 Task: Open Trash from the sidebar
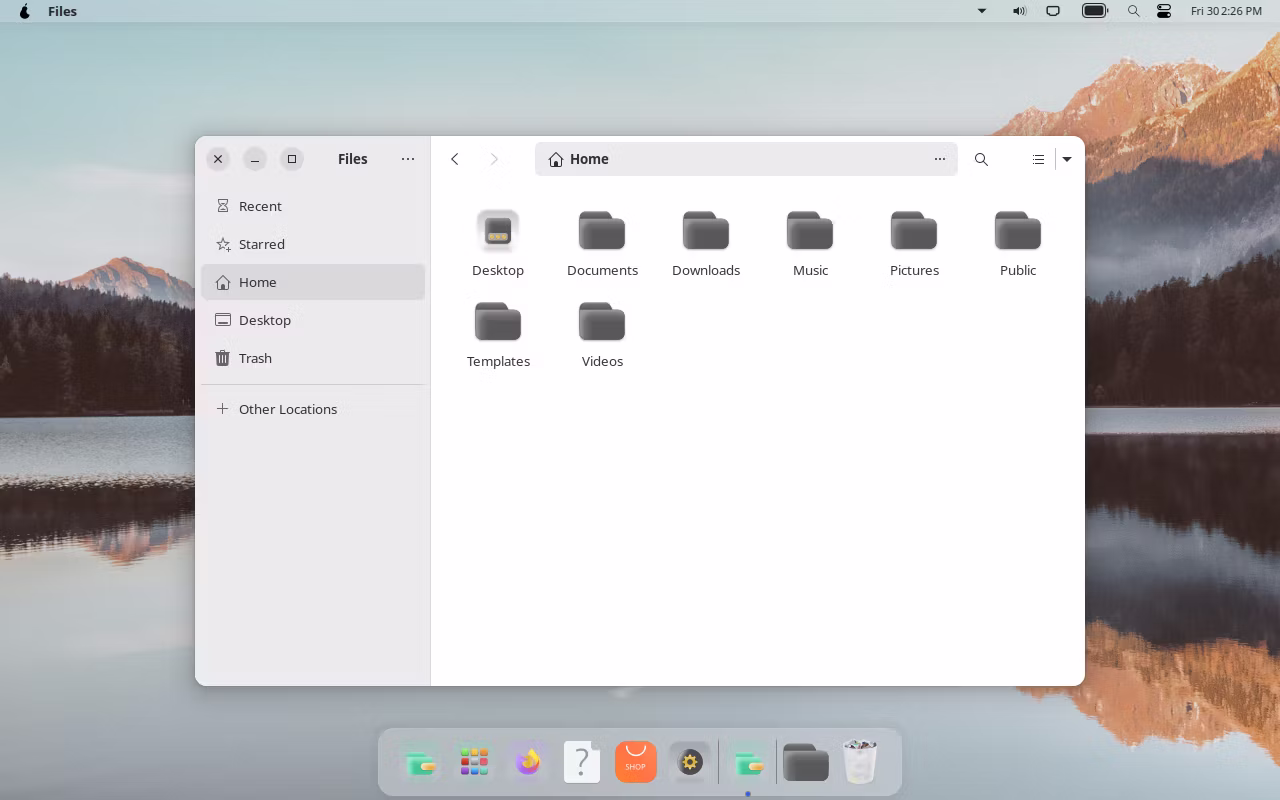tap(255, 358)
